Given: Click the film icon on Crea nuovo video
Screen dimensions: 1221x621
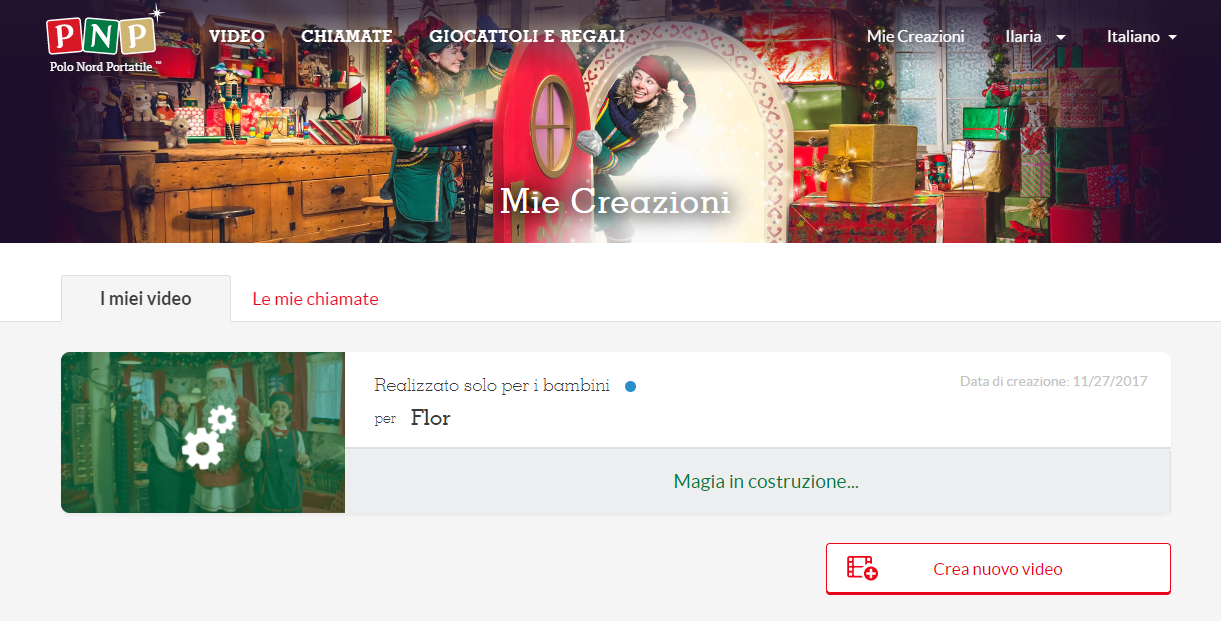Looking at the screenshot, I should (x=862, y=568).
